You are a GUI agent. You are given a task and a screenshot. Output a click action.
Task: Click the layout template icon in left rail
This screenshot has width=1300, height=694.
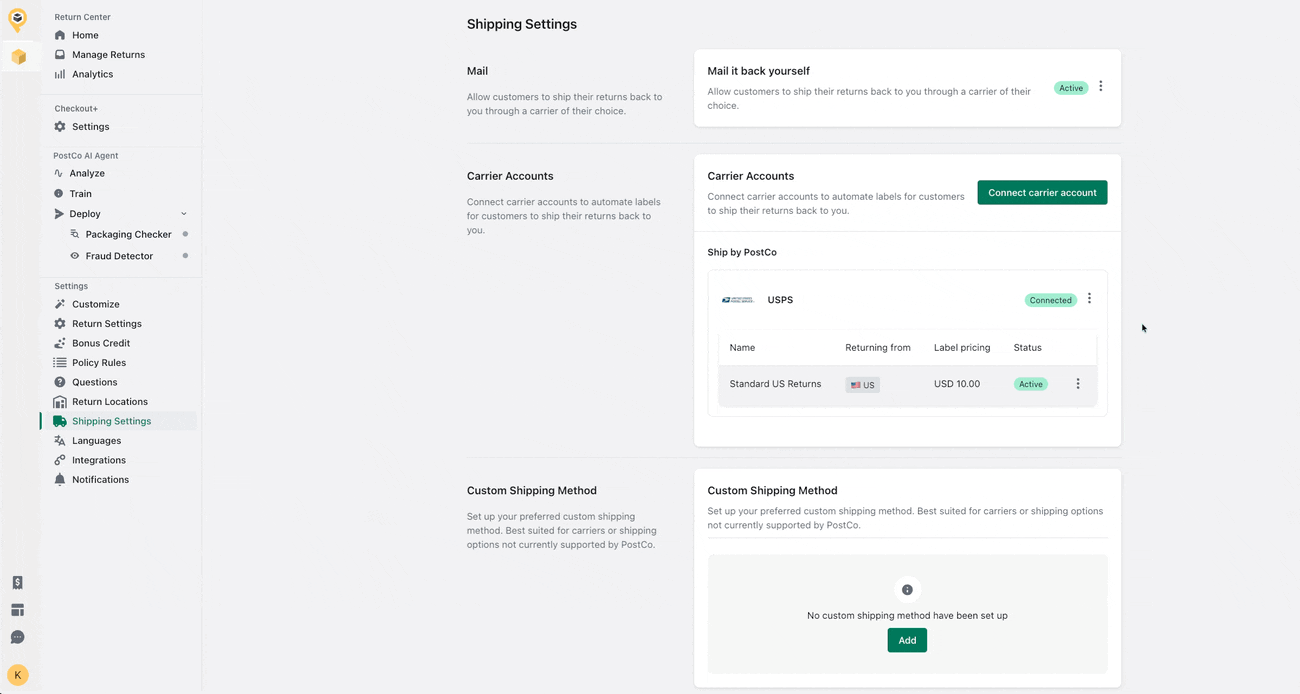17,610
